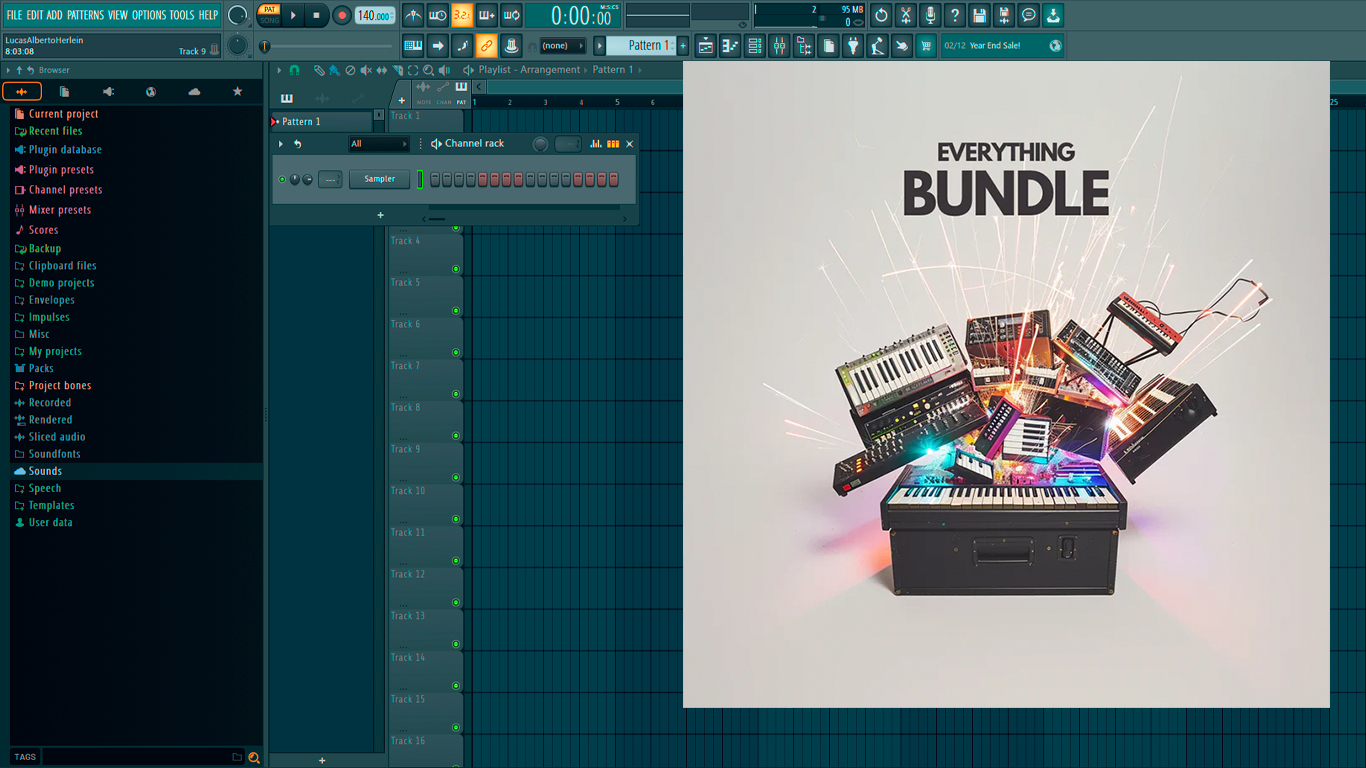1366x768 pixels.
Task: Open the Mixer window from the toolbar
Action: [779, 46]
